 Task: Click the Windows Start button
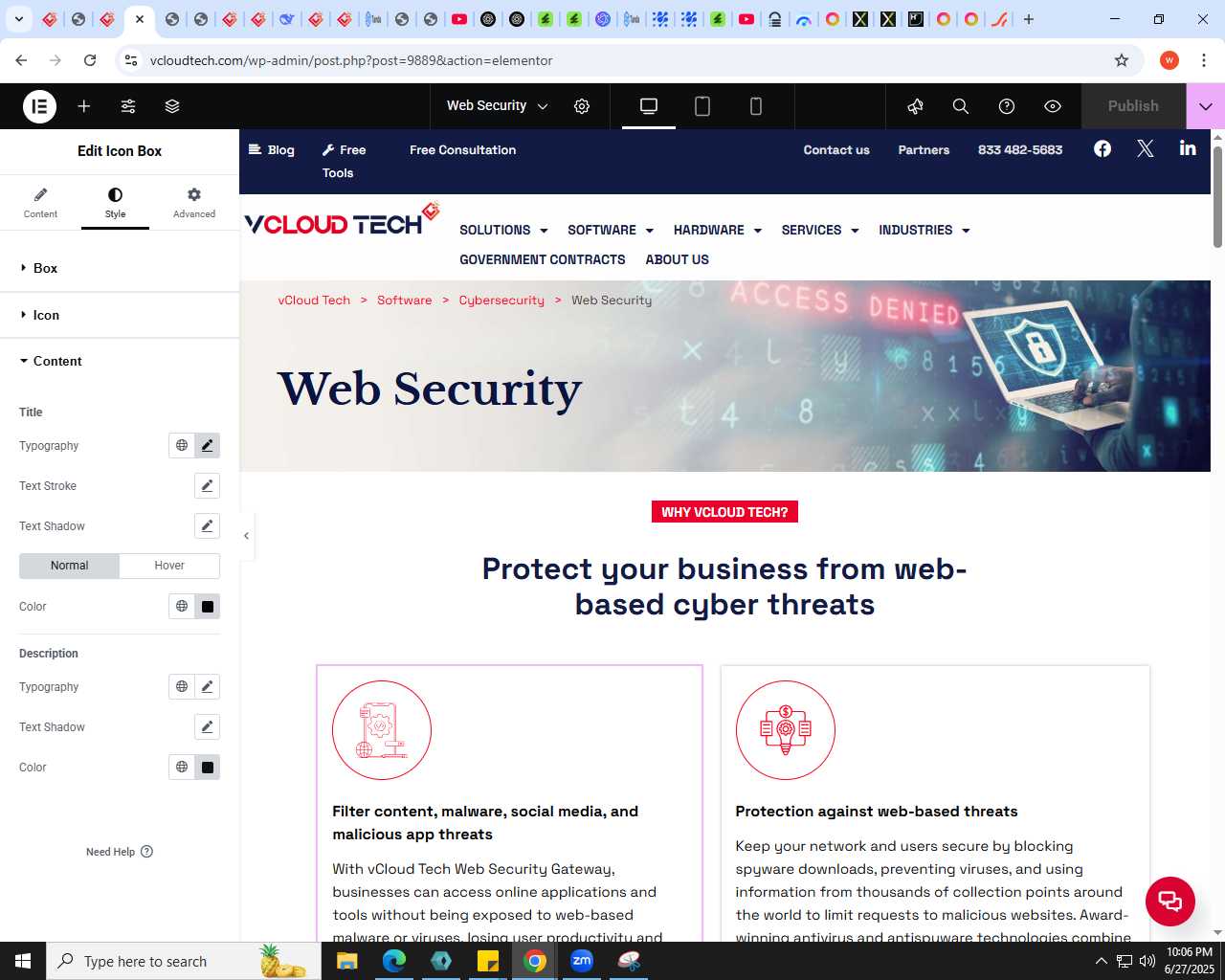point(23,961)
